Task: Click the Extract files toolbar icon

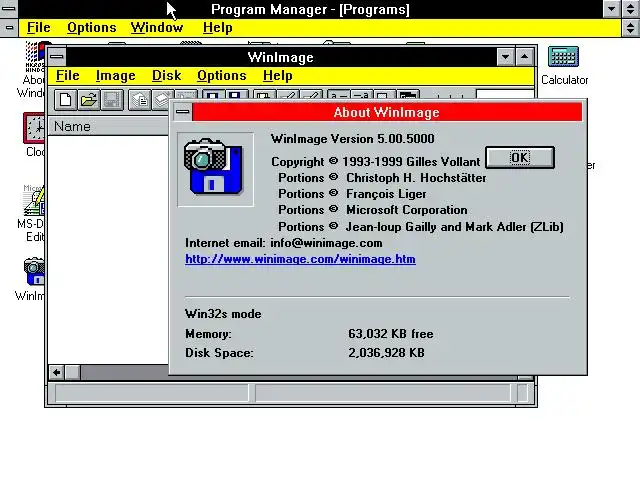Action: point(140,100)
